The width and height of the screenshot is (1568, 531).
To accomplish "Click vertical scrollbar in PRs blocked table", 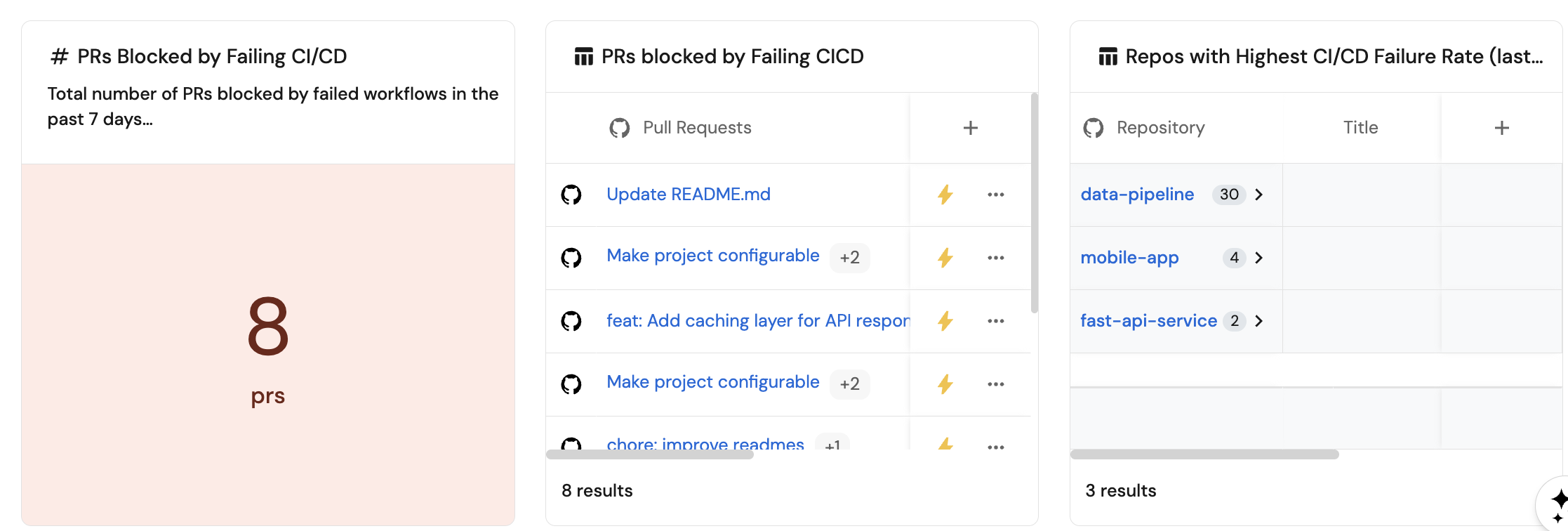I will 1034,204.
